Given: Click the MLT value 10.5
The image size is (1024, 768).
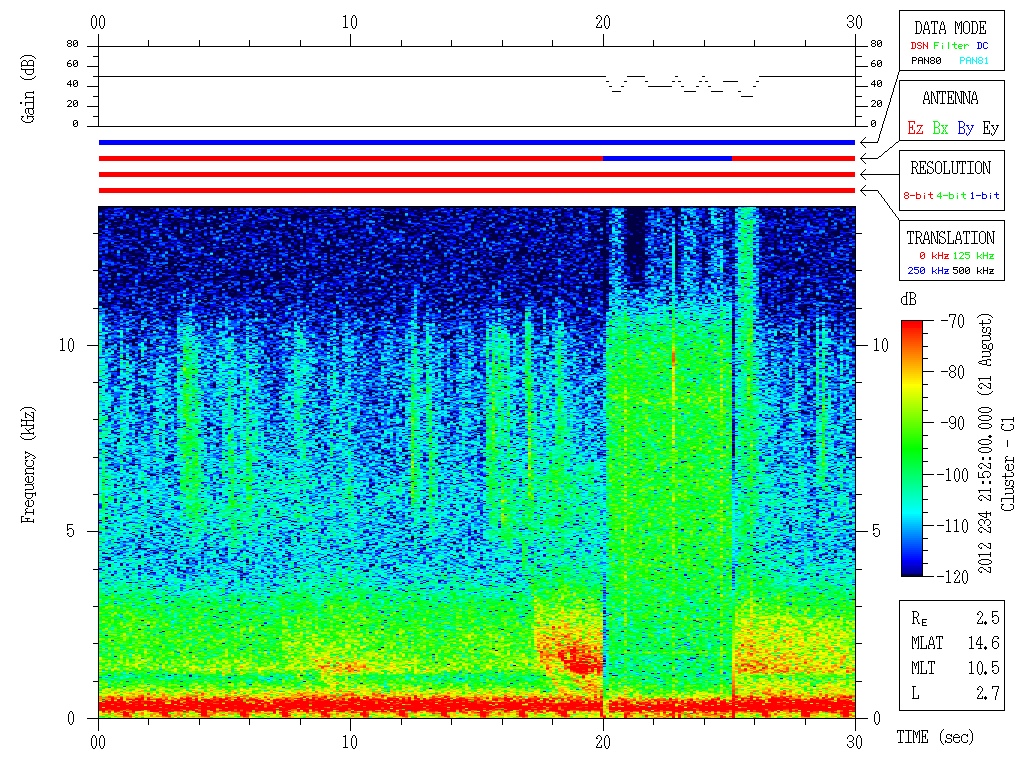Looking at the screenshot, I should click(x=984, y=667).
